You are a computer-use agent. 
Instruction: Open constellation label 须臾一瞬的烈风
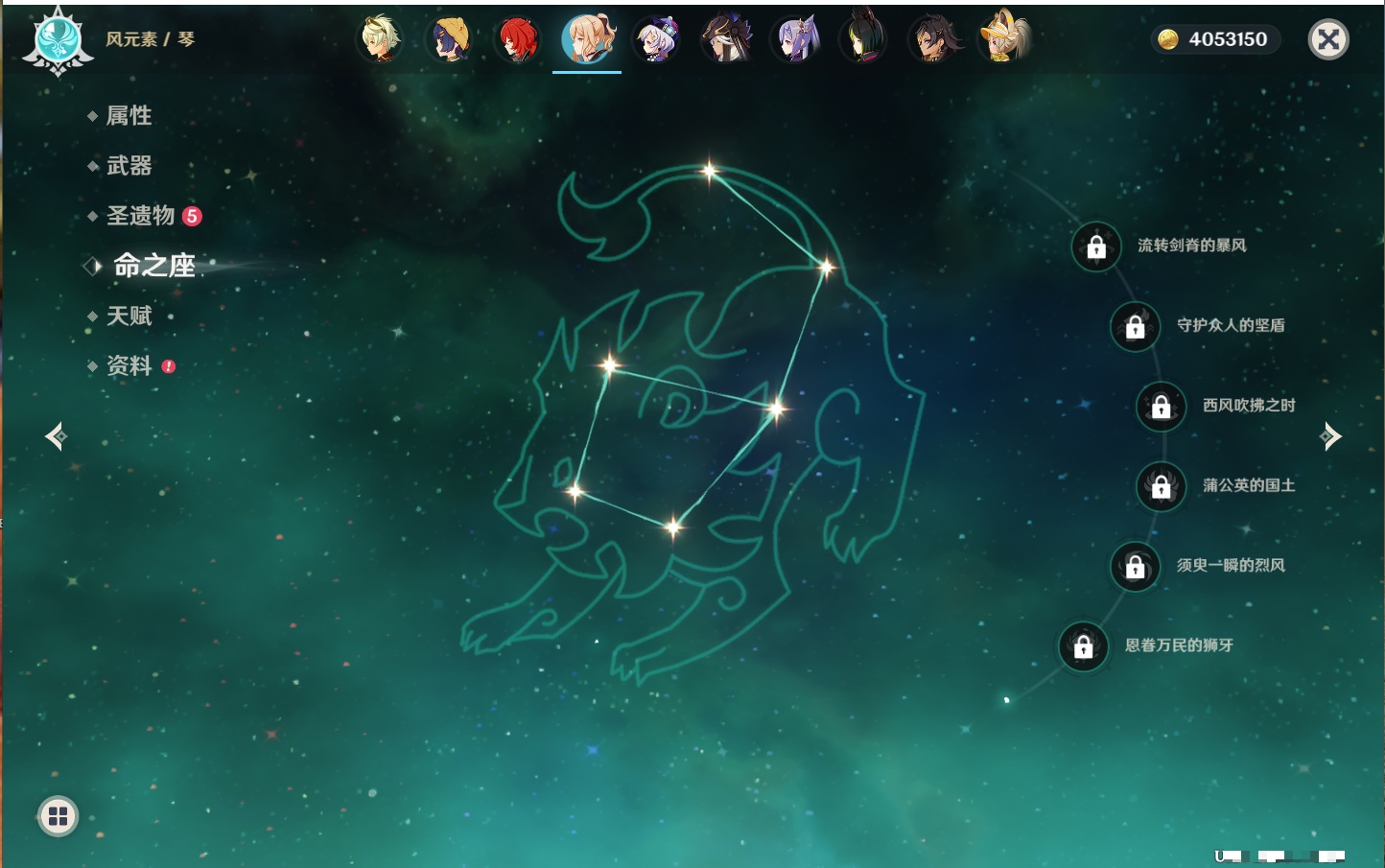(x=1232, y=565)
